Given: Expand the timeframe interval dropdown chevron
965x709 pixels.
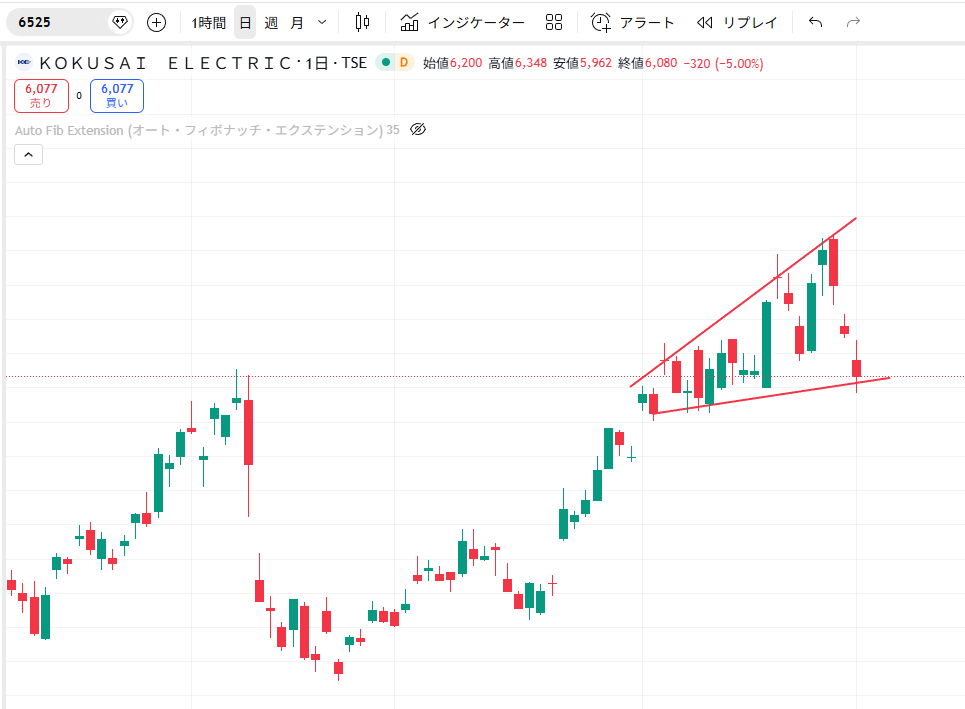Looking at the screenshot, I should 321,22.
